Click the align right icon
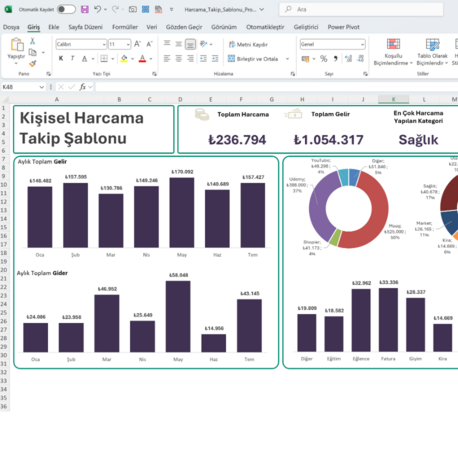The width and height of the screenshot is (458, 458). coord(190,59)
